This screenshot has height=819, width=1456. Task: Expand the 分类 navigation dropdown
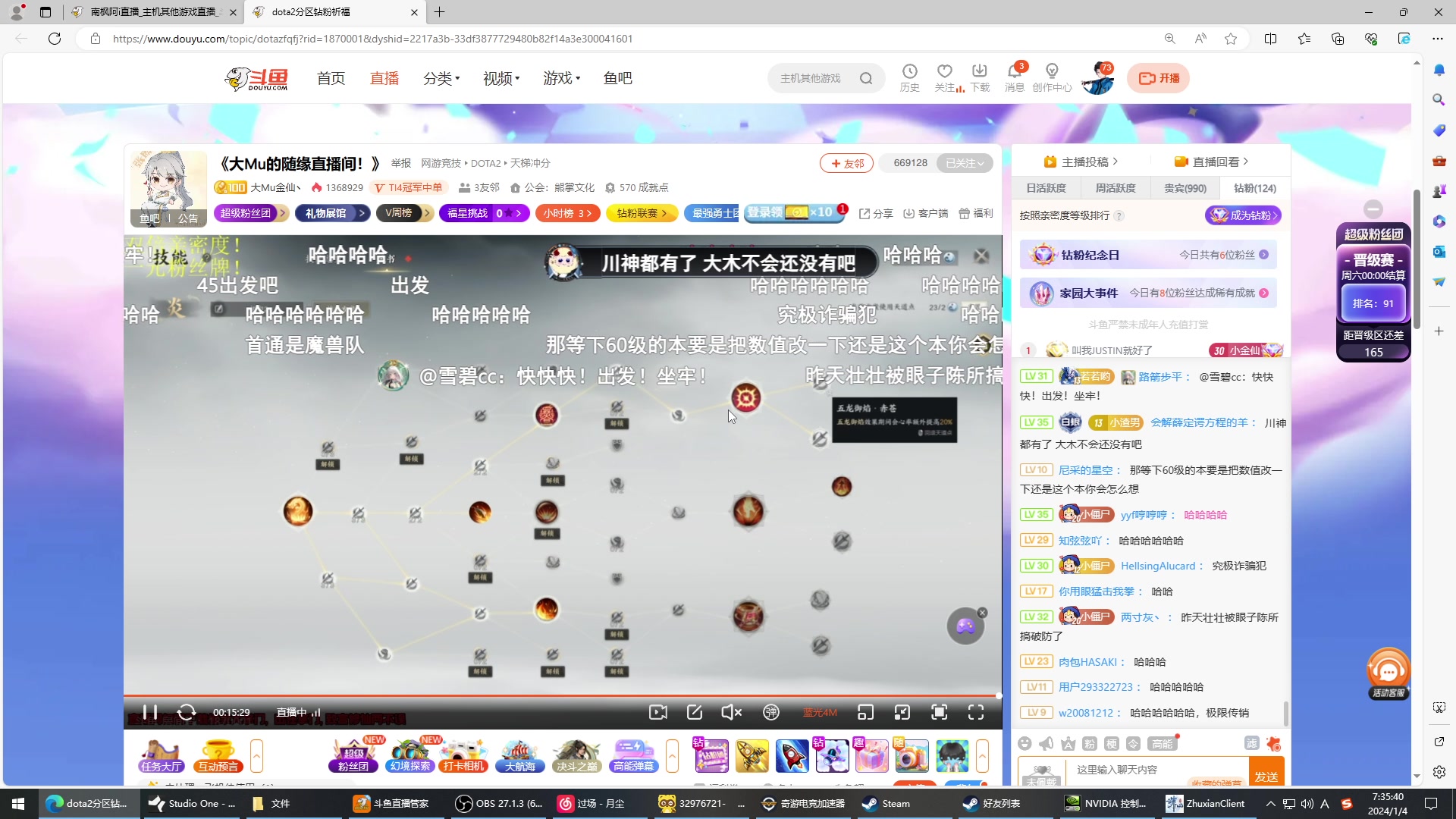[441, 78]
